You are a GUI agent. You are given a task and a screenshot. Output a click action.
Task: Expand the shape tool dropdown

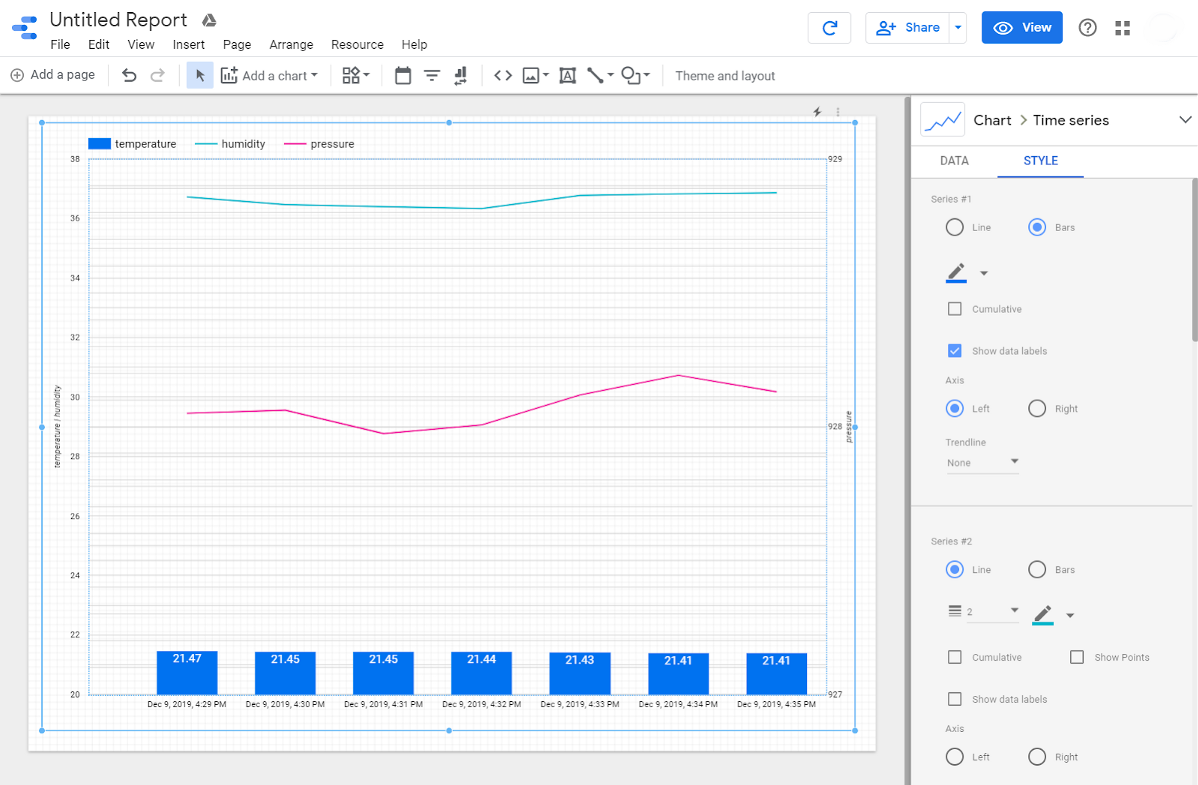click(645, 75)
